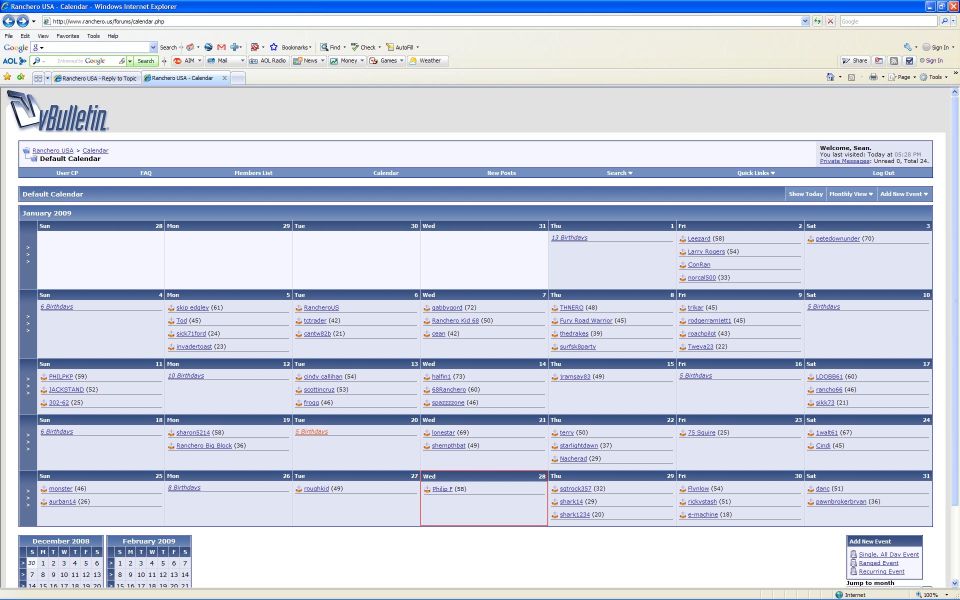
Task: Click the AOL Radio toolbar button
Action: pos(268,61)
